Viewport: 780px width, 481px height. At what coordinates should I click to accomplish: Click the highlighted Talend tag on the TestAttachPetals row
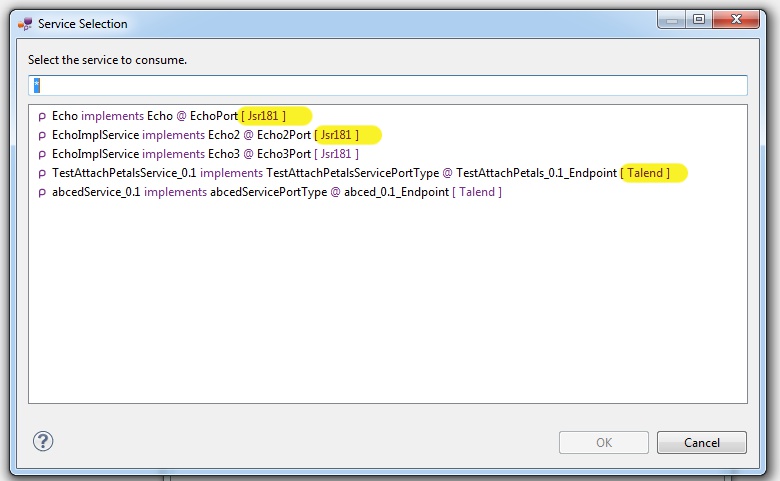[x=645, y=173]
